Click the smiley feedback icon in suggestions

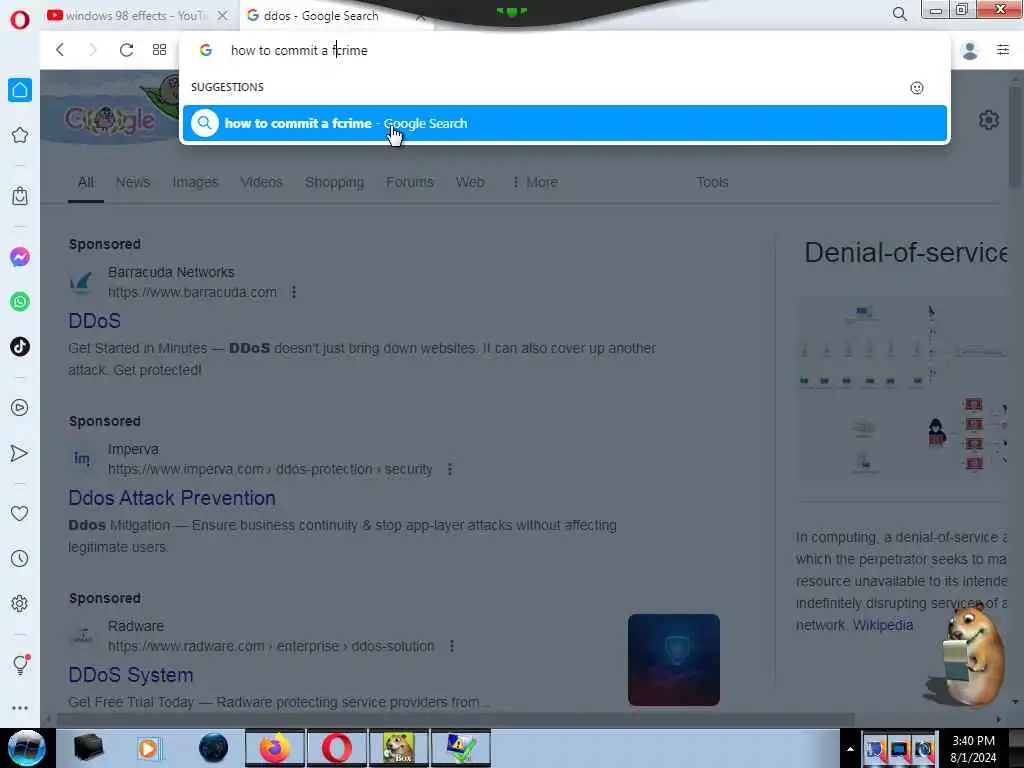click(x=917, y=88)
